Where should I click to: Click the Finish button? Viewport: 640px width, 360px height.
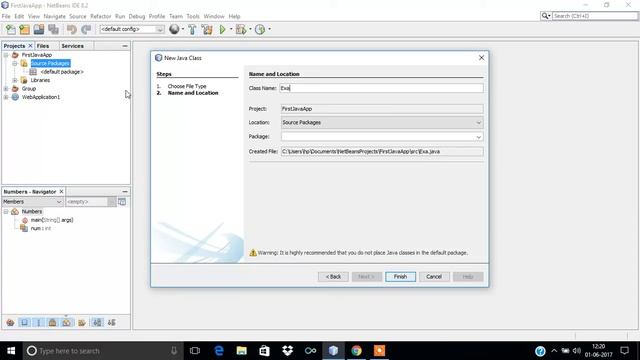pos(400,277)
